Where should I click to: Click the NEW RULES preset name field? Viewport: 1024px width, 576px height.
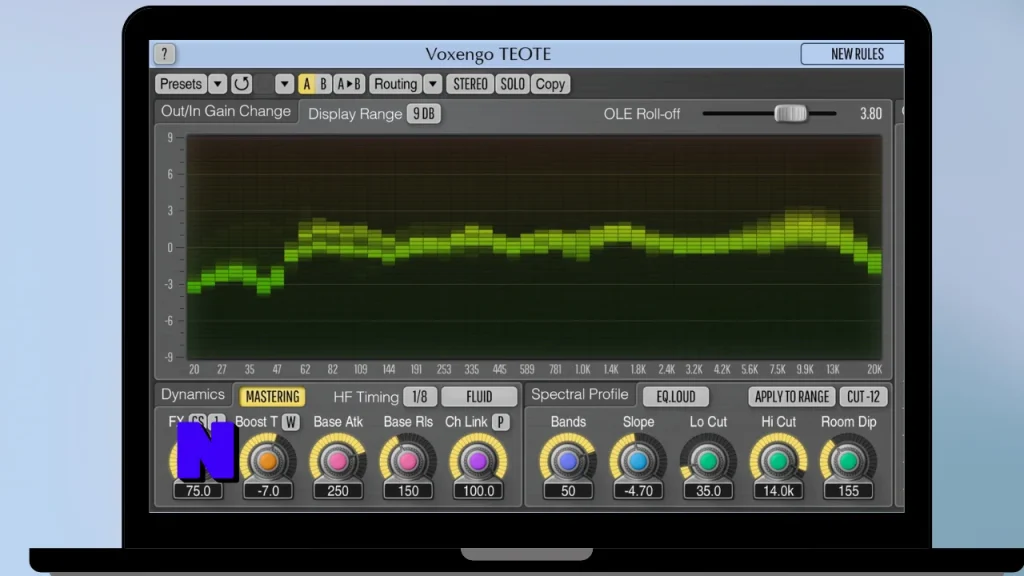click(x=852, y=54)
